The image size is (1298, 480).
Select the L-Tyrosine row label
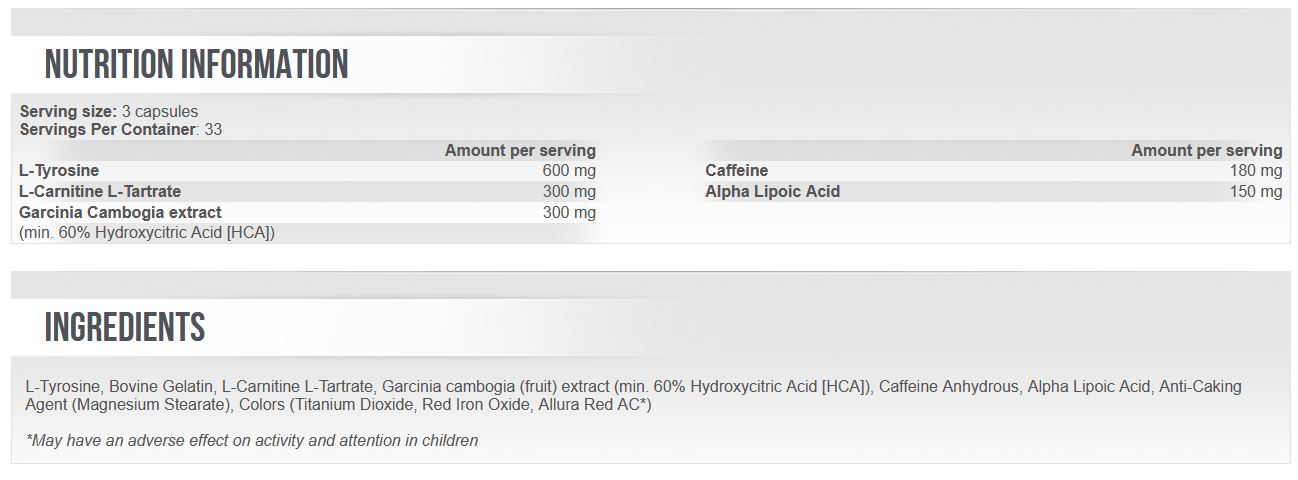click(x=60, y=171)
